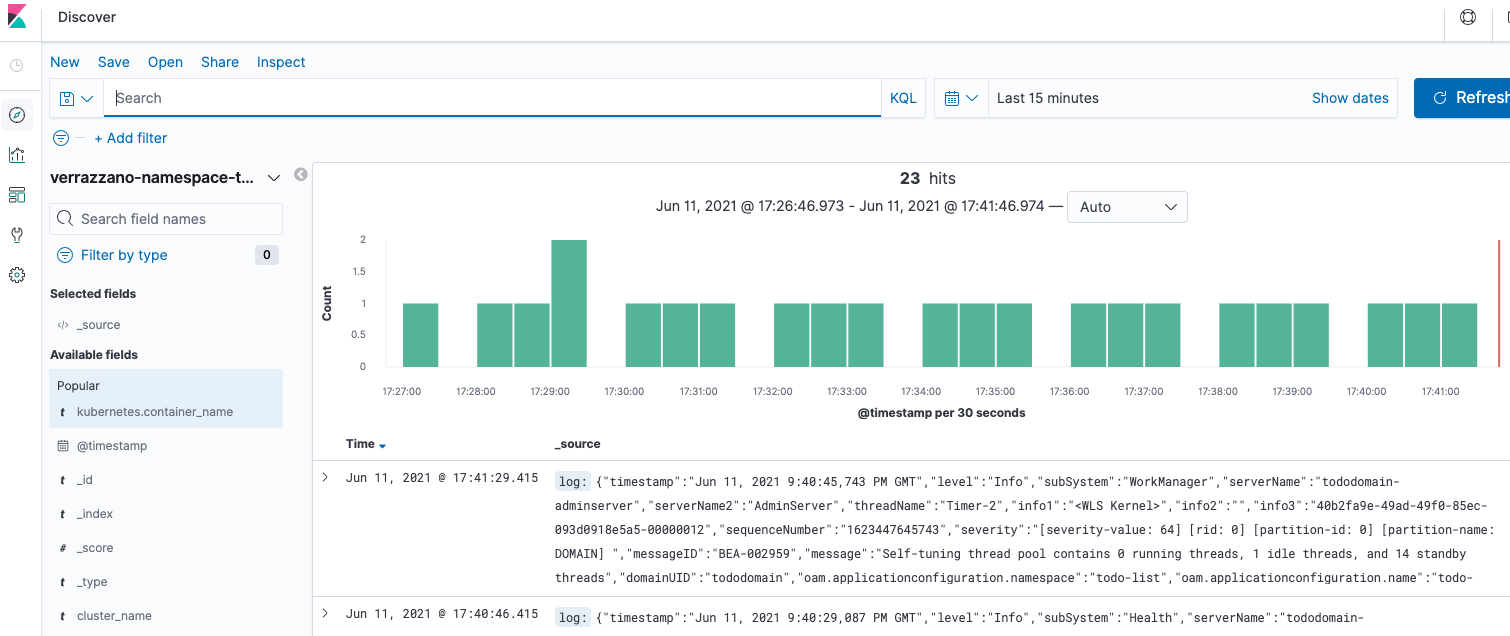This screenshot has height=636, width=1510.
Task: Open Discover via compass sidebar icon
Action: coord(17,115)
